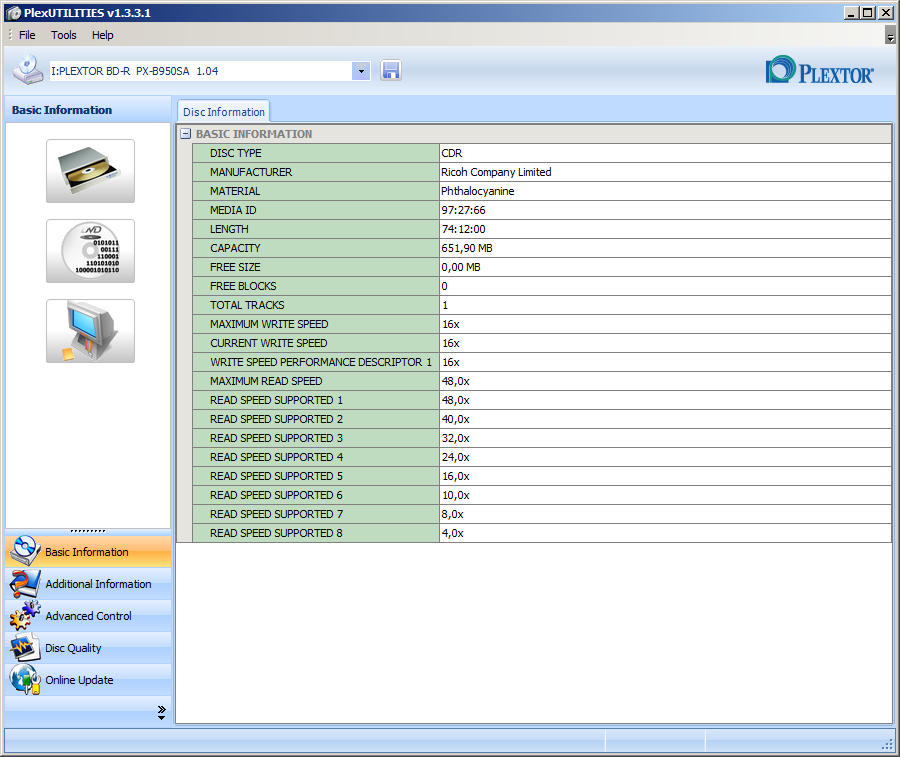This screenshot has height=757, width=900.
Task: Expand navigation pane chevron options
Action: coord(161,712)
